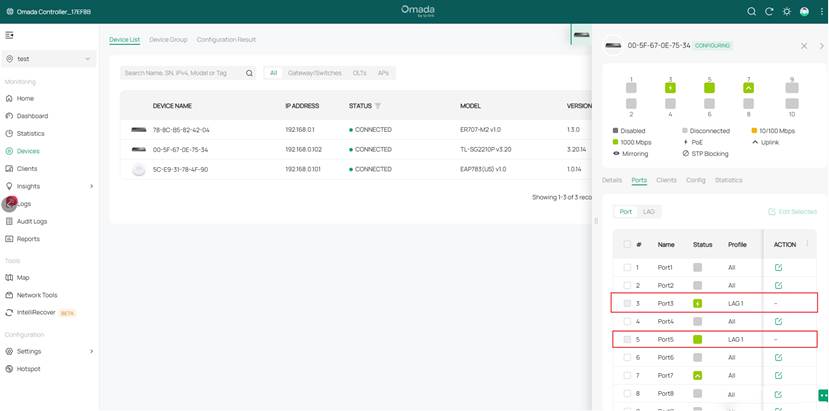The width and height of the screenshot is (829, 411).
Task: Check the select-all ports header checkbox
Action: click(627, 244)
